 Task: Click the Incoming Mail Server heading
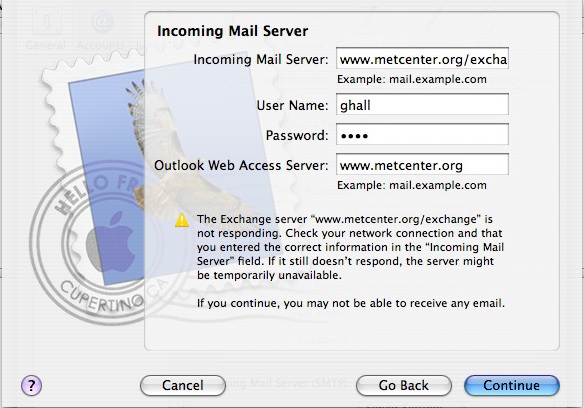232,31
